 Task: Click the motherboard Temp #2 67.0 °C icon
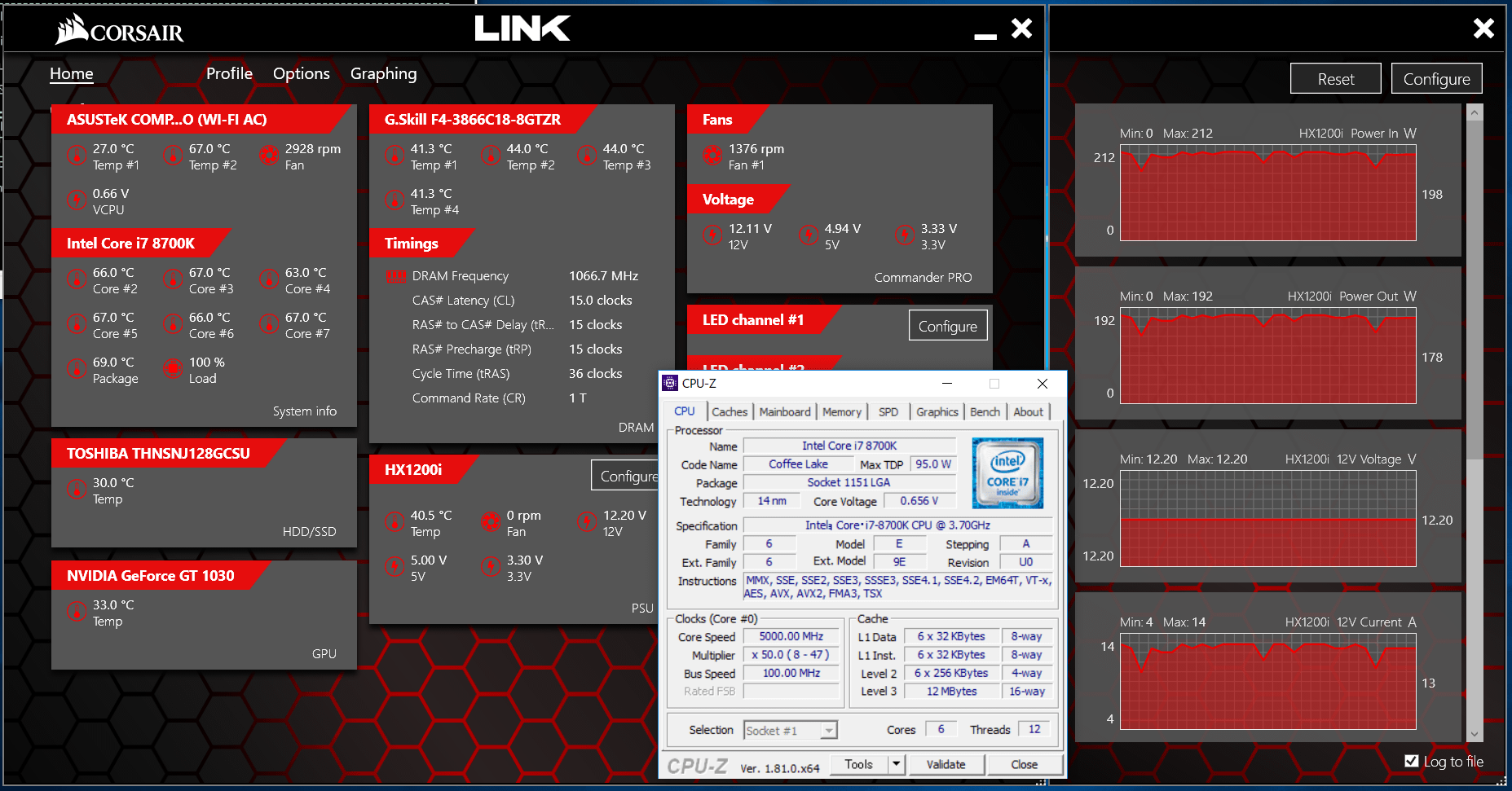tap(173, 155)
